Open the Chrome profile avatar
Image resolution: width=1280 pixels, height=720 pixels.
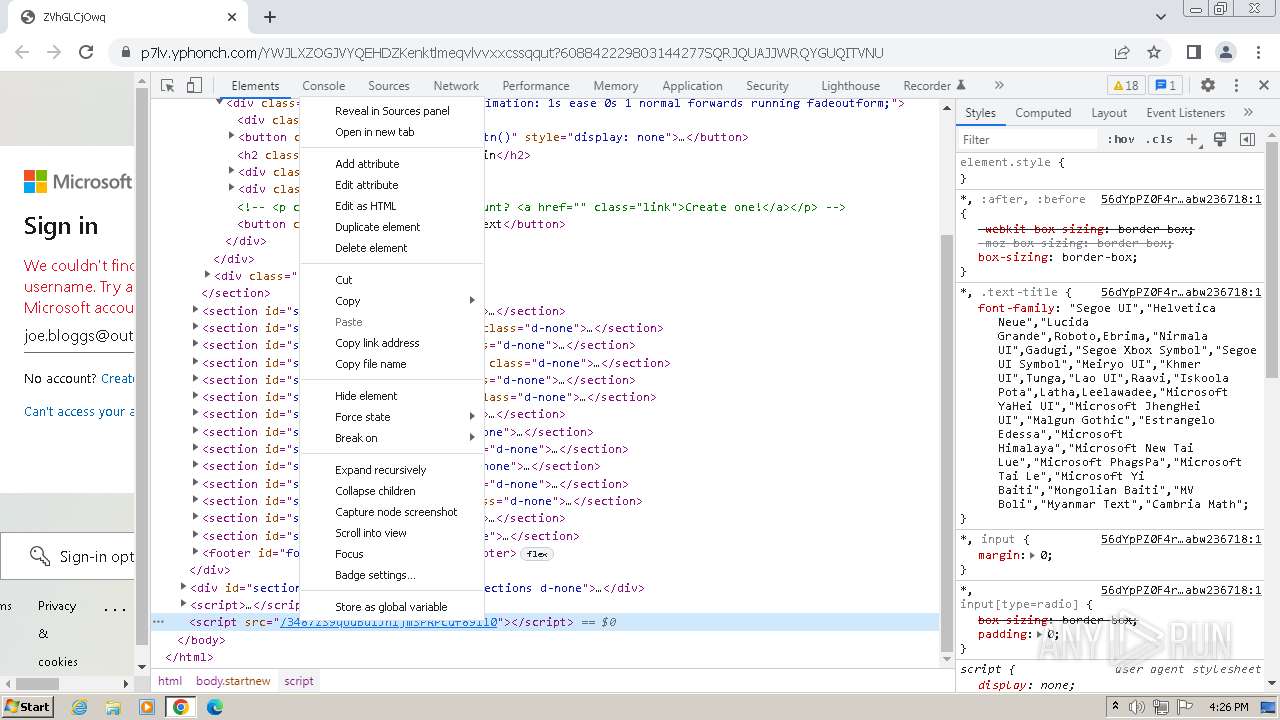(x=1226, y=53)
